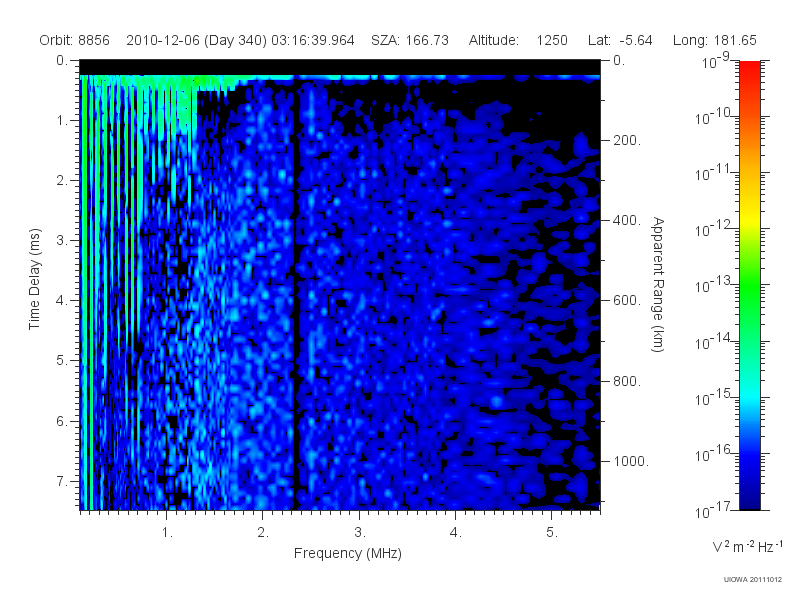Screen dimensions: 800x600
Task: Click the 'Long: 181.65' value
Action: (714, 40)
